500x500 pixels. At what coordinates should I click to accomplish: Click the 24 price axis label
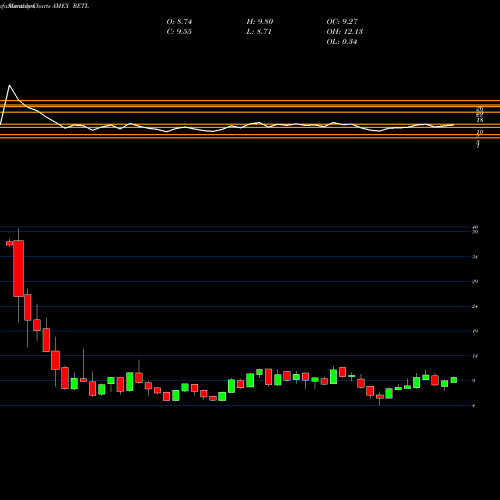(475, 306)
